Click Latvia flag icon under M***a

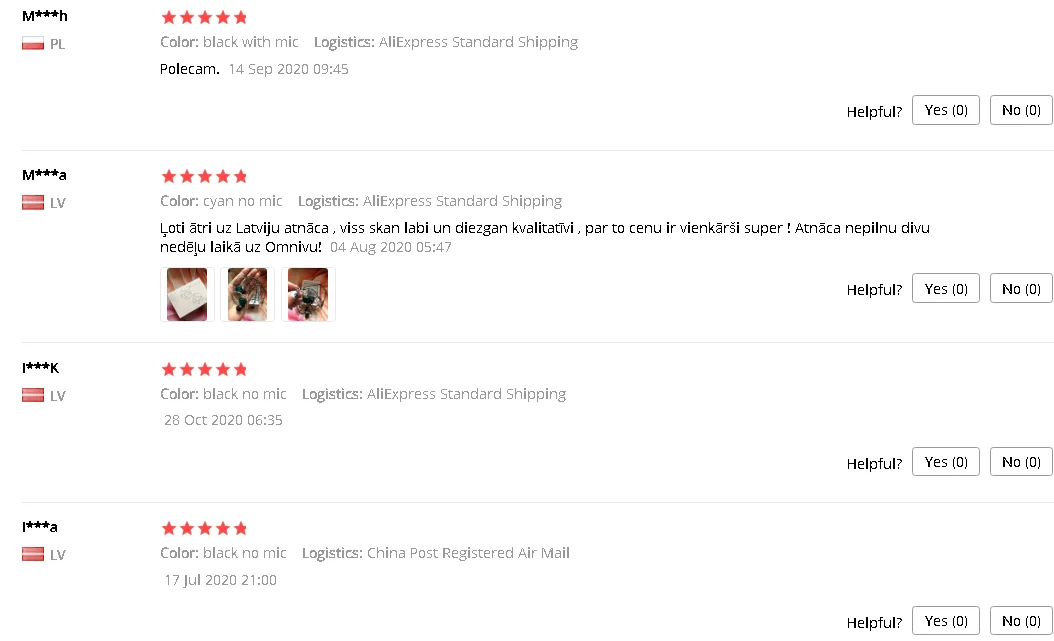[33, 202]
